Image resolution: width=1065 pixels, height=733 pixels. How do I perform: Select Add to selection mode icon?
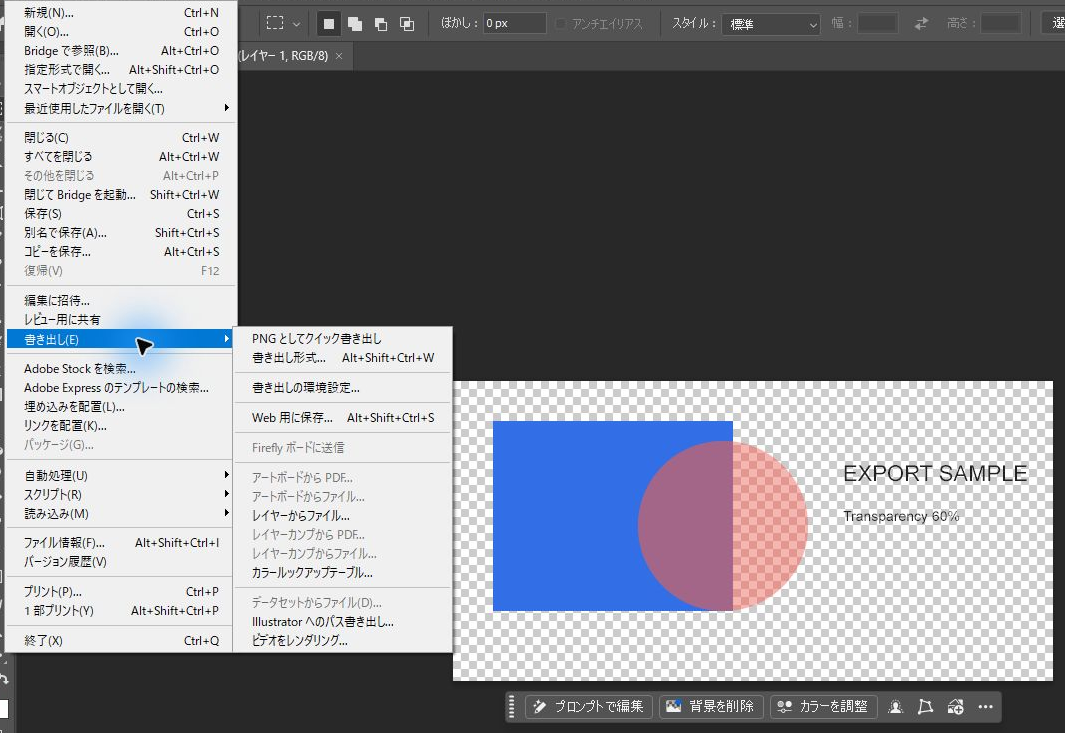(x=355, y=24)
